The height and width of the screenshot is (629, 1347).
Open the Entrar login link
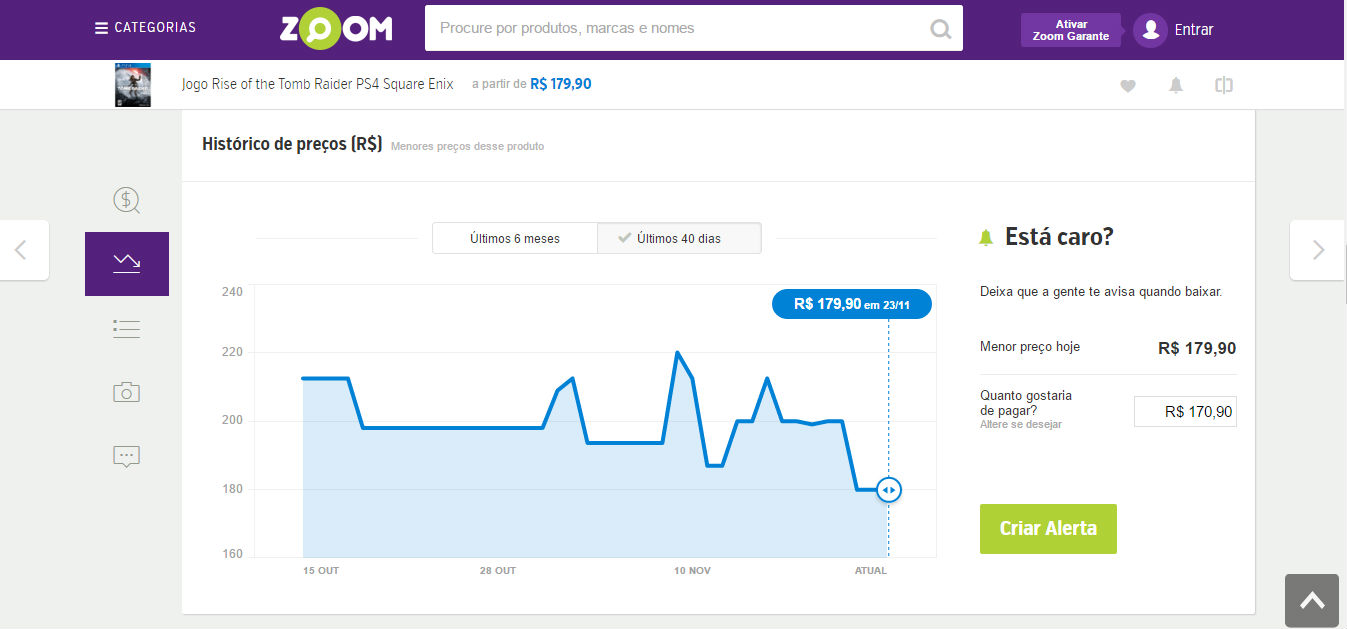tap(1193, 30)
